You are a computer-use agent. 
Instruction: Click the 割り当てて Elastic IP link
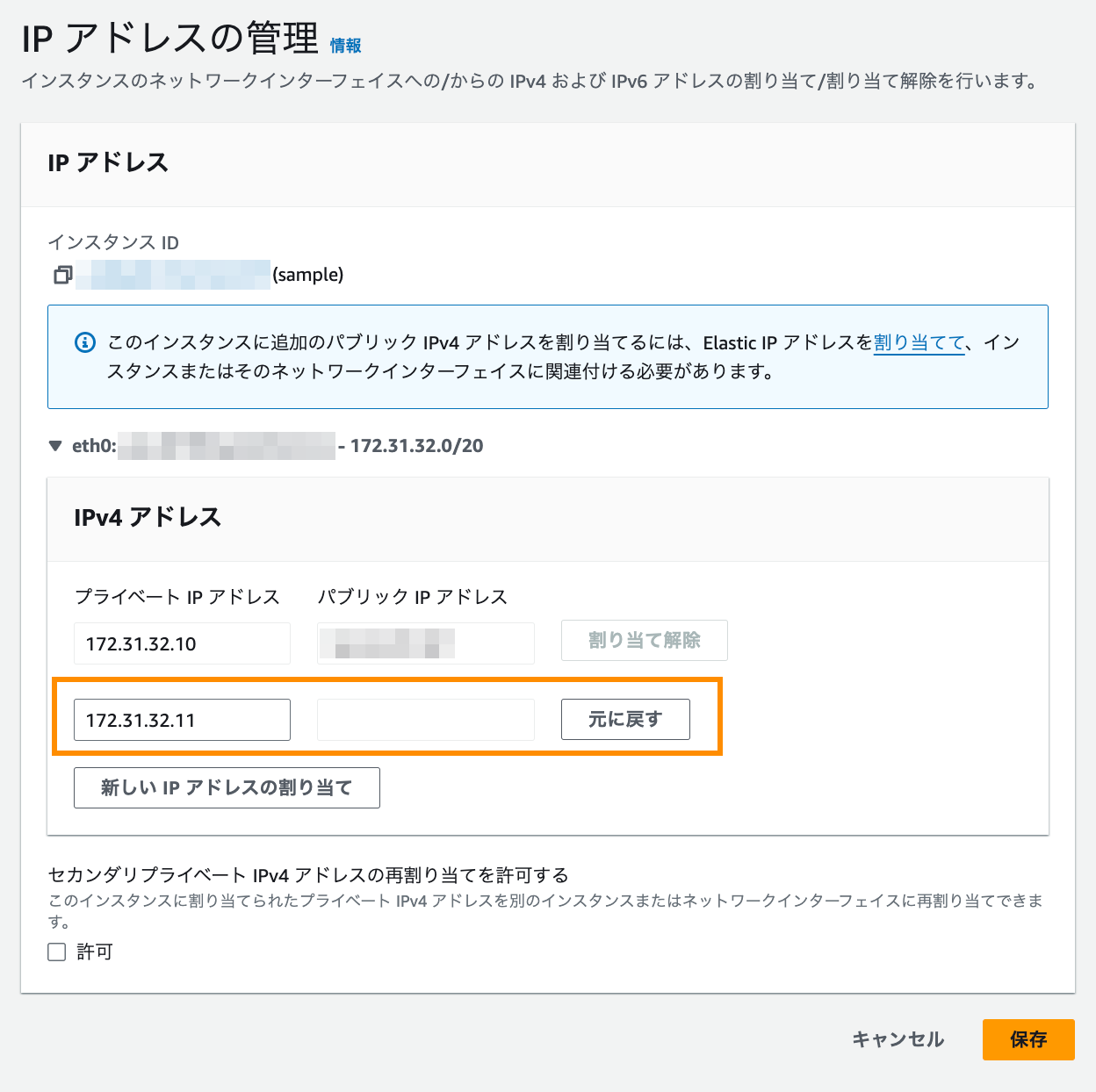(917, 343)
